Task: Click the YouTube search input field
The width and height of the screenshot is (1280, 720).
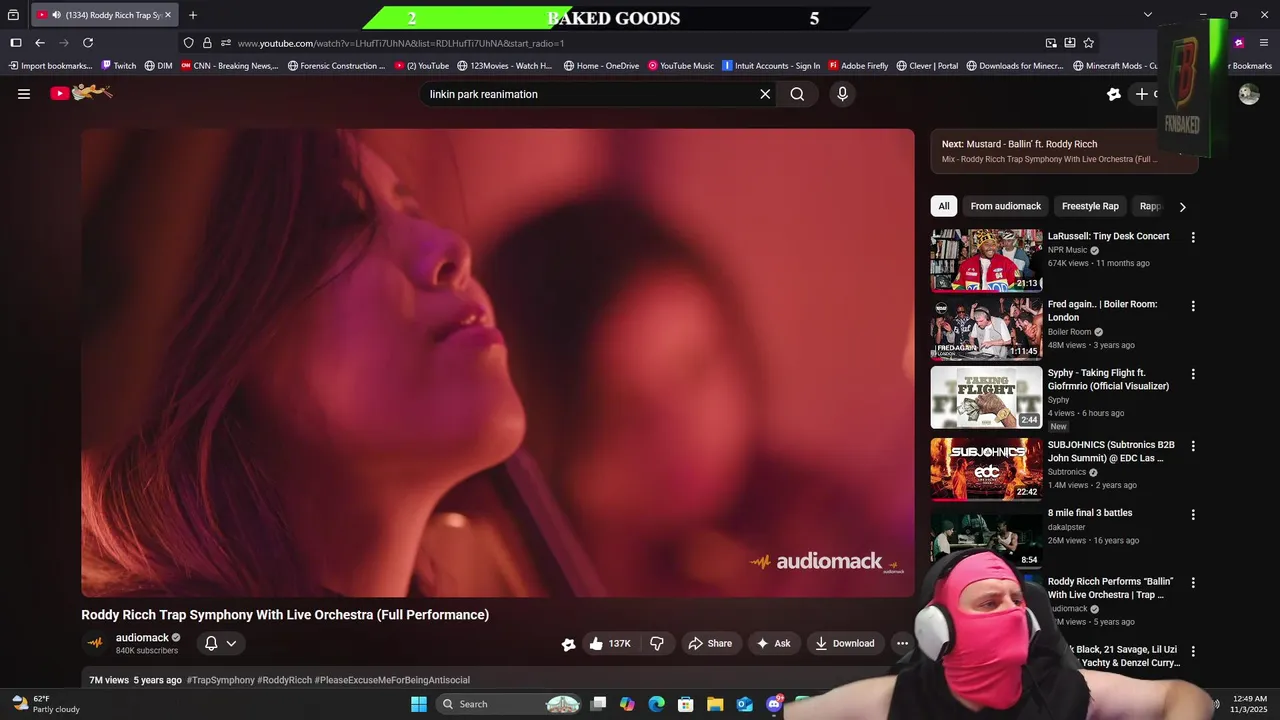Action: (590, 94)
